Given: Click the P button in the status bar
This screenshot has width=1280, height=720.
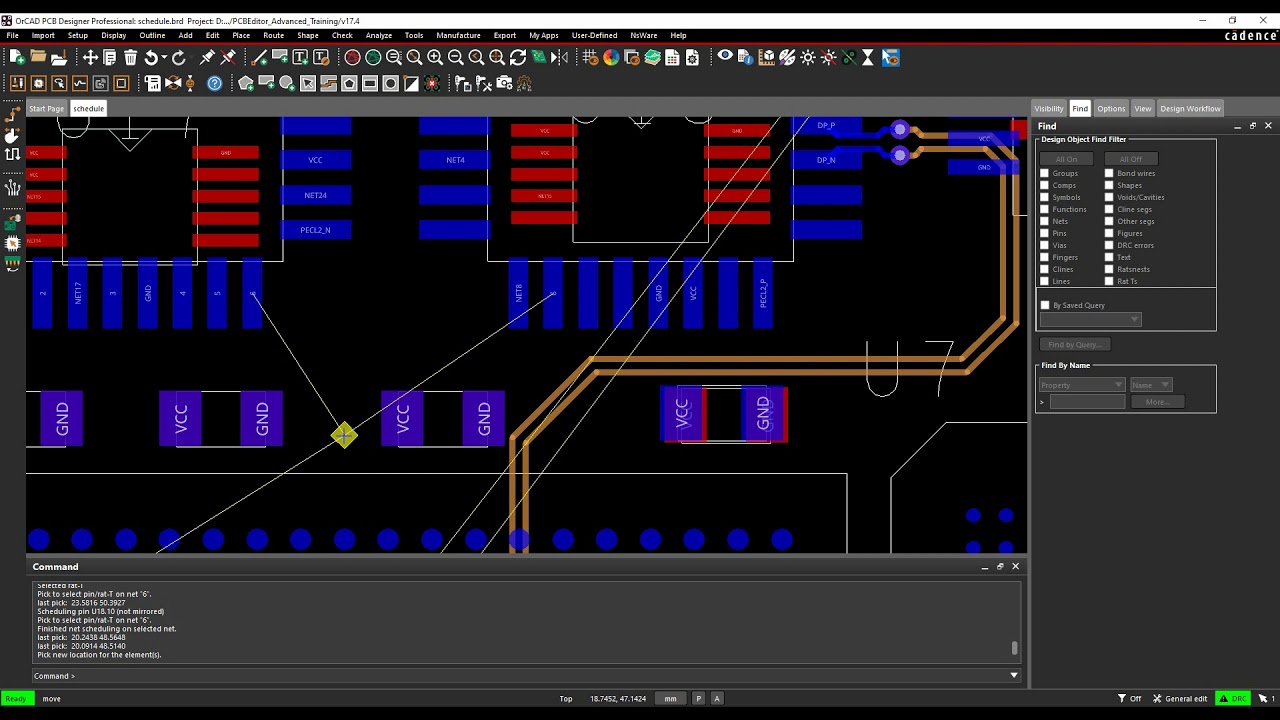Looking at the screenshot, I should pyautogui.click(x=699, y=698).
